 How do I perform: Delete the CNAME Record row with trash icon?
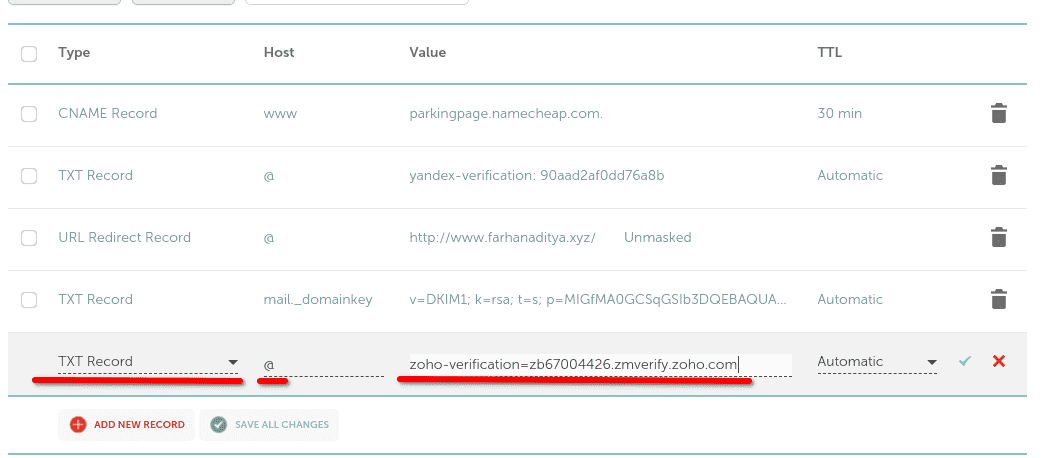coord(998,114)
